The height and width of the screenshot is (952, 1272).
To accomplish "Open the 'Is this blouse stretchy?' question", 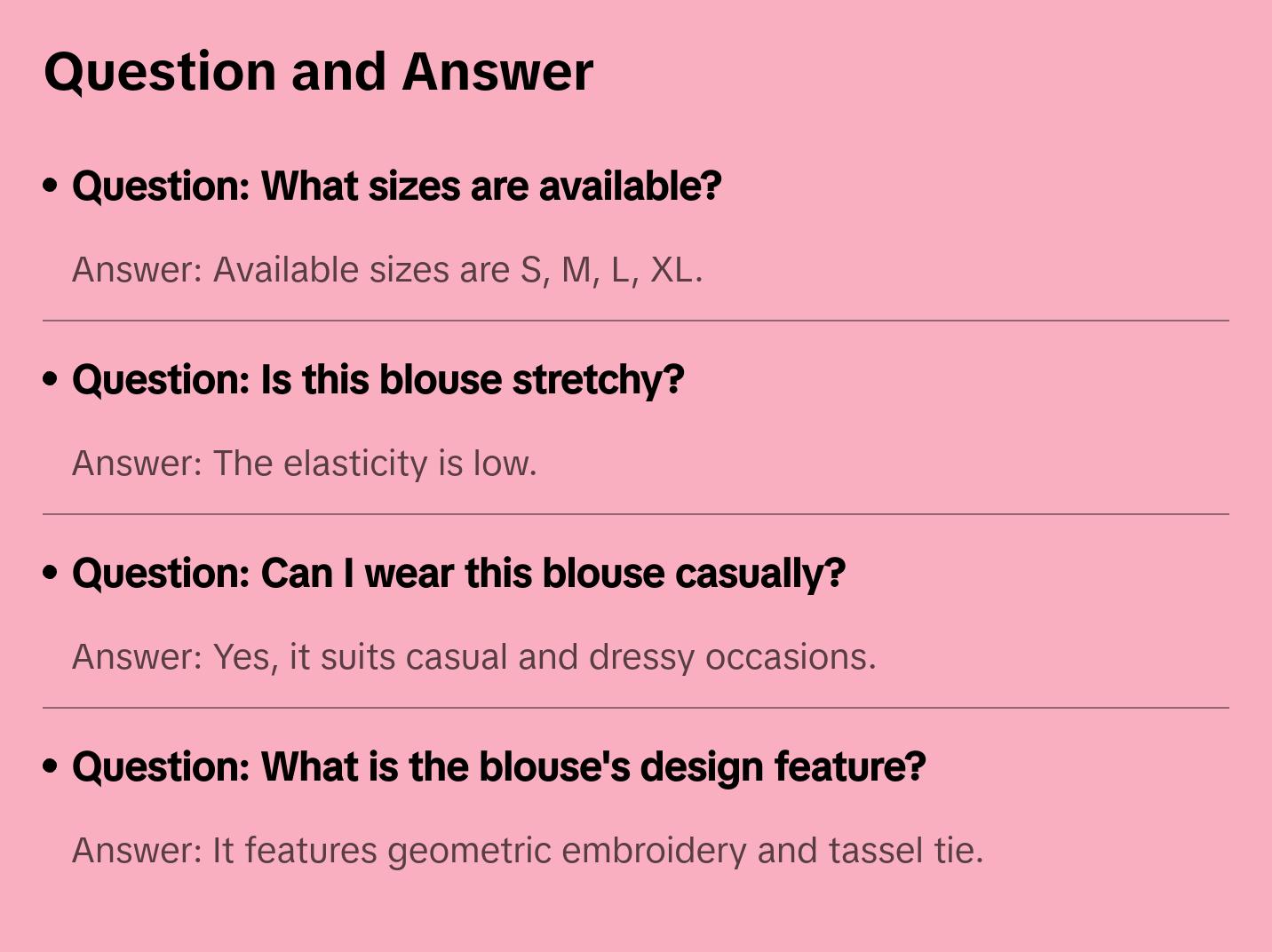I will [378, 379].
